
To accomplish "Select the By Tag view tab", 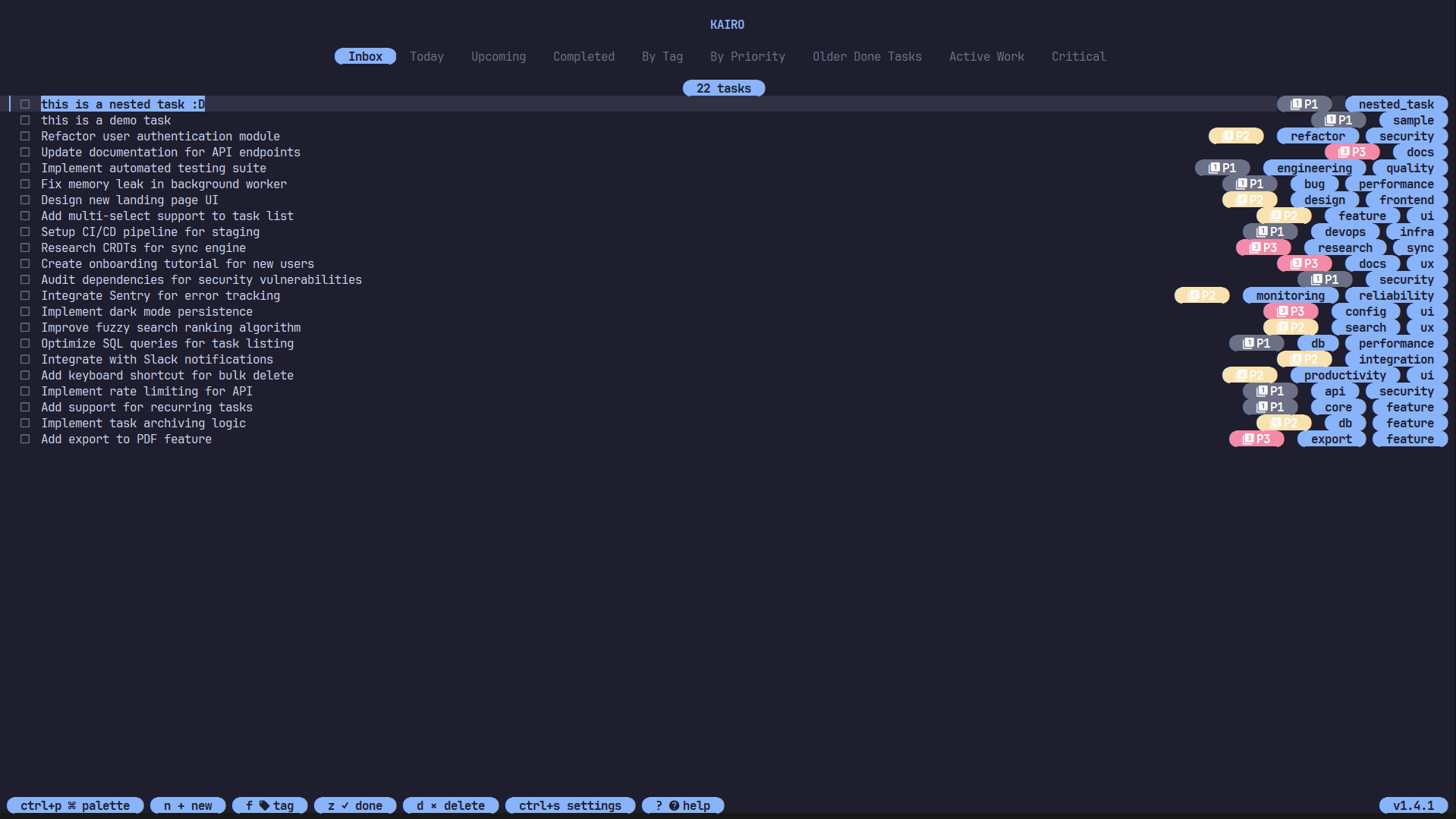I will (x=662, y=56).
